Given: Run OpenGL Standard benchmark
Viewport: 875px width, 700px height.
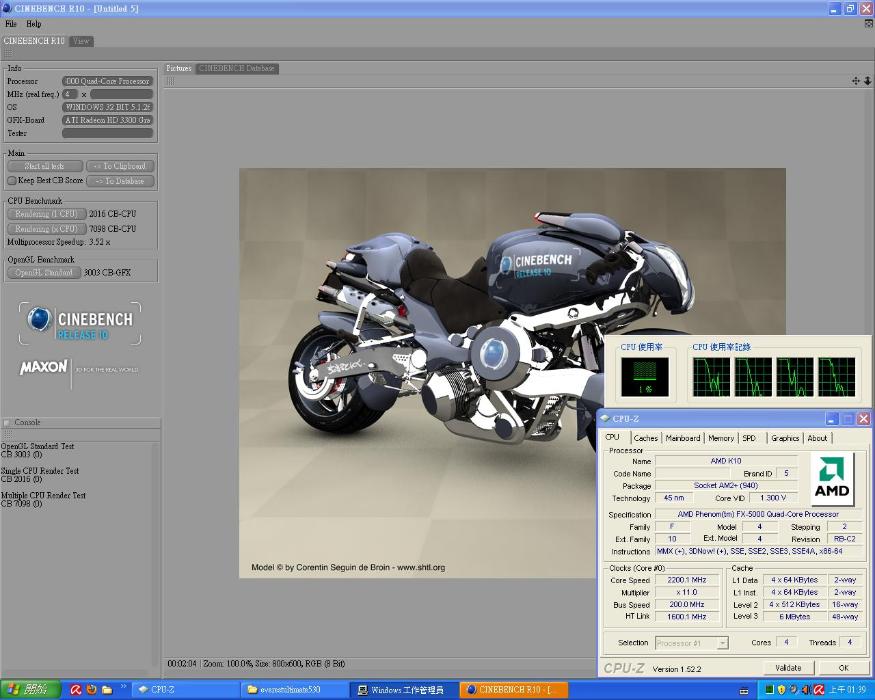Looking at the screenshot, I should click(x=44, y=272).
